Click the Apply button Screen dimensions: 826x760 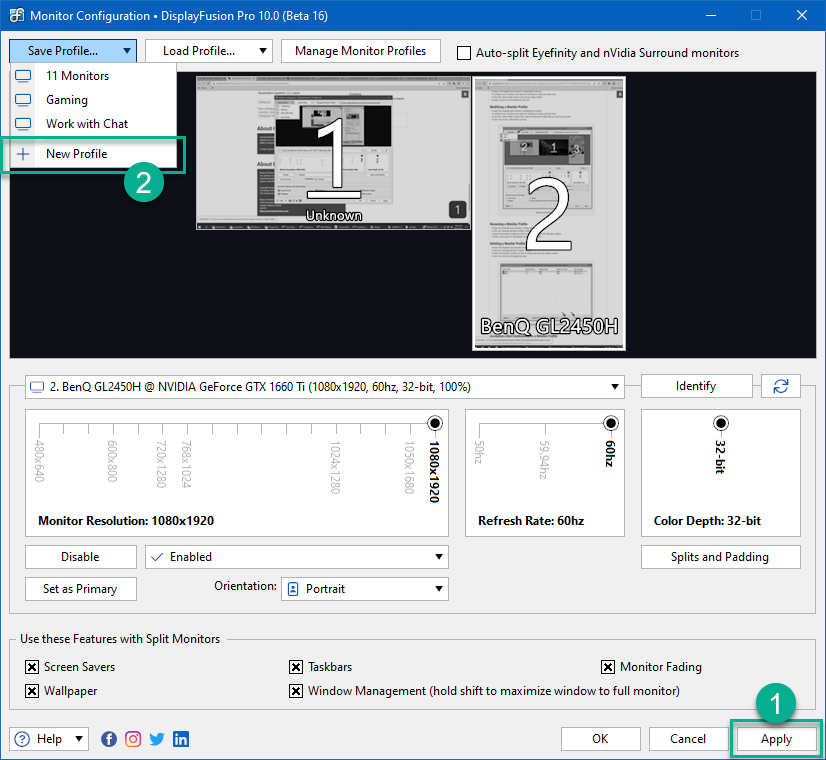(x=776, y=739)
